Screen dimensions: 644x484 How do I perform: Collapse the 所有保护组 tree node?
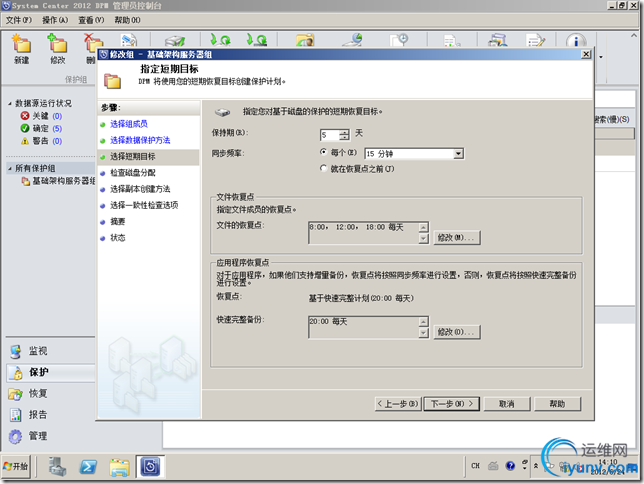10,168
